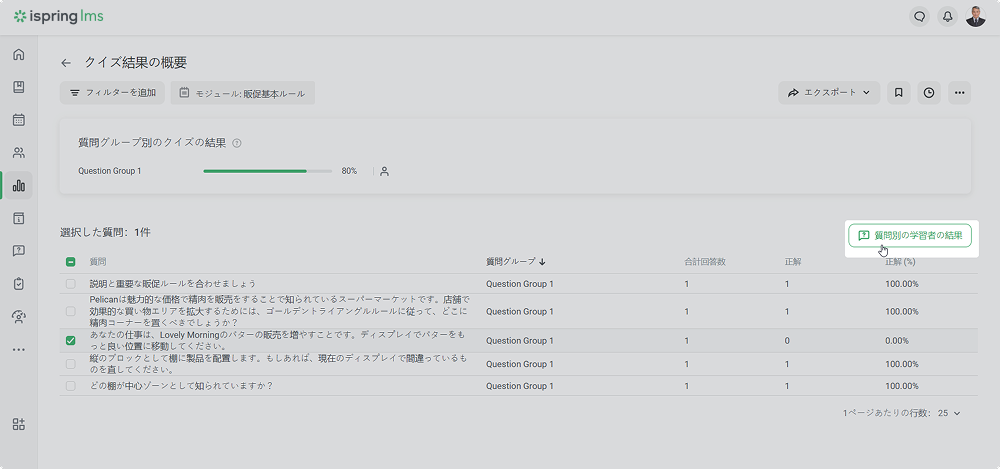Open the Users icon in sidebar

[18, 153]
